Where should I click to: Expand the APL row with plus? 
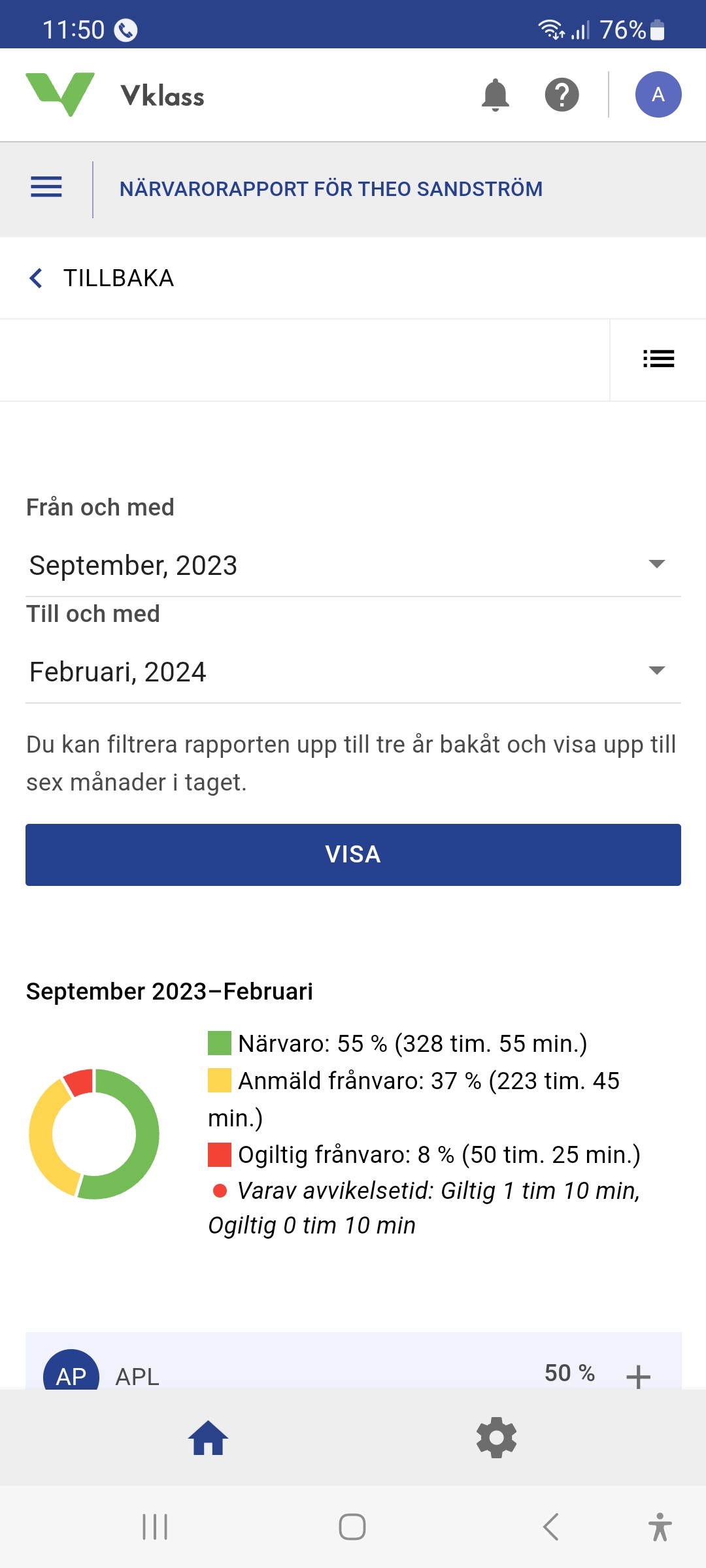pyautogui.click(x=638, y=1375)
